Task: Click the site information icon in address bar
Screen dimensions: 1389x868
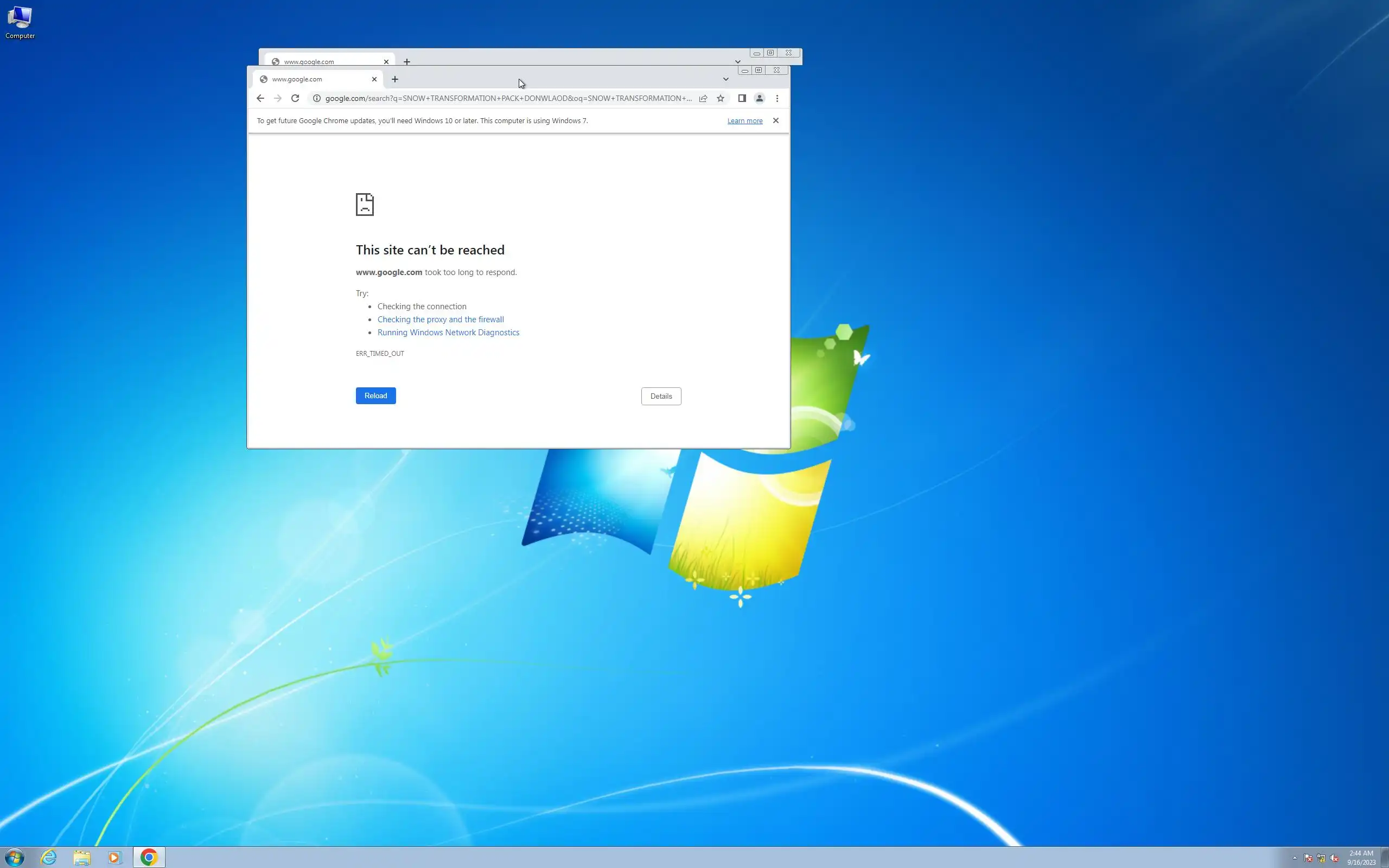Action: point(316,98)
